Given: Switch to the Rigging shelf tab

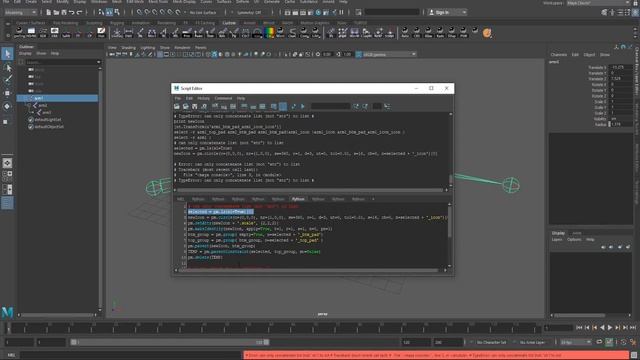Looking at the screenshot, I should (x=117, y=23).
